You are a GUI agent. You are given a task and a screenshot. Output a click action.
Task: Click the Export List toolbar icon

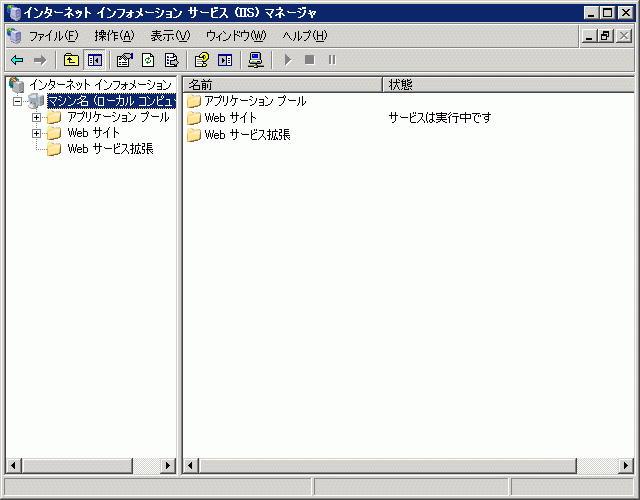point(171,60)
